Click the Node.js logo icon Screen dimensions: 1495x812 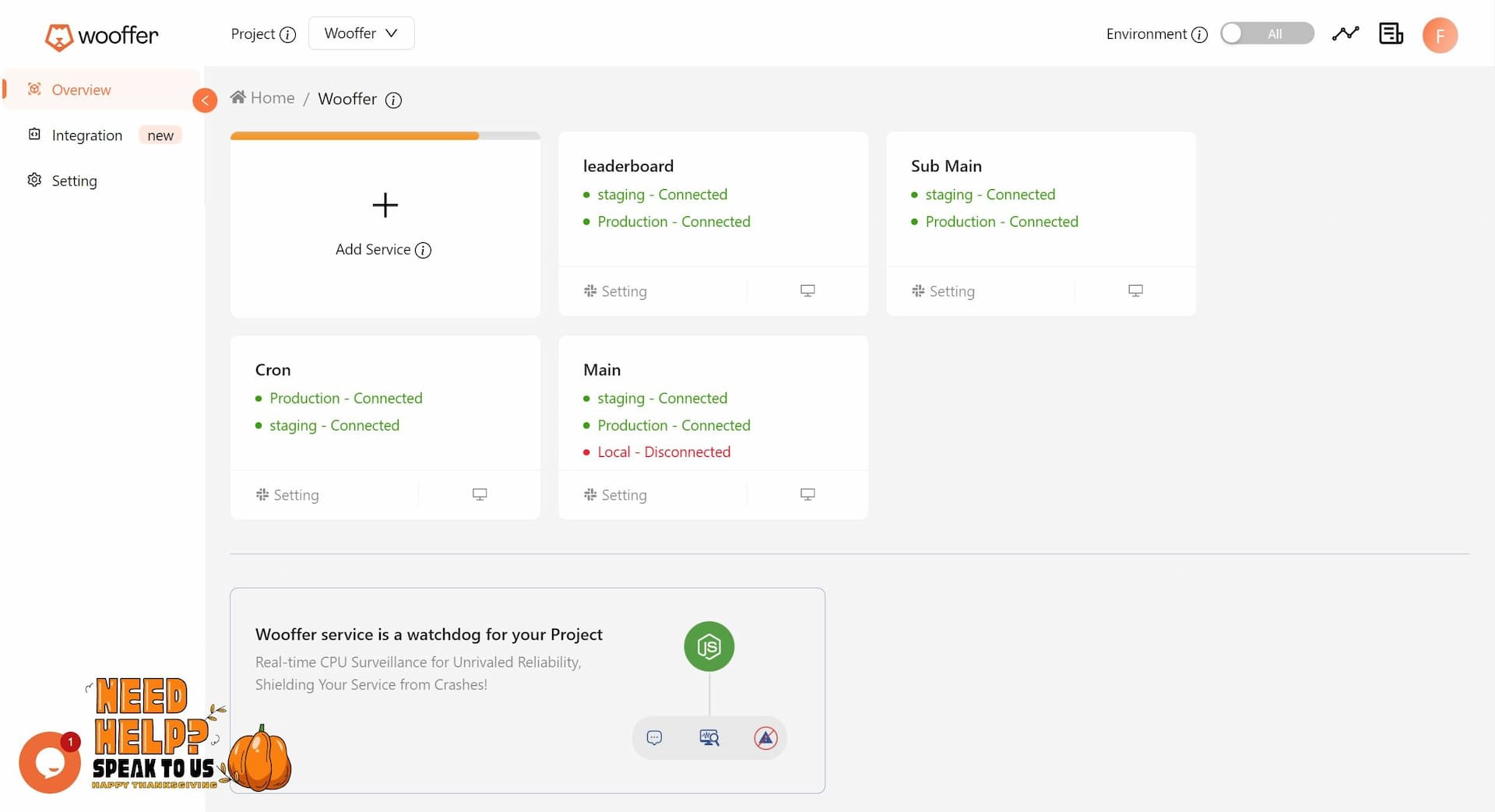coord(709,646)
